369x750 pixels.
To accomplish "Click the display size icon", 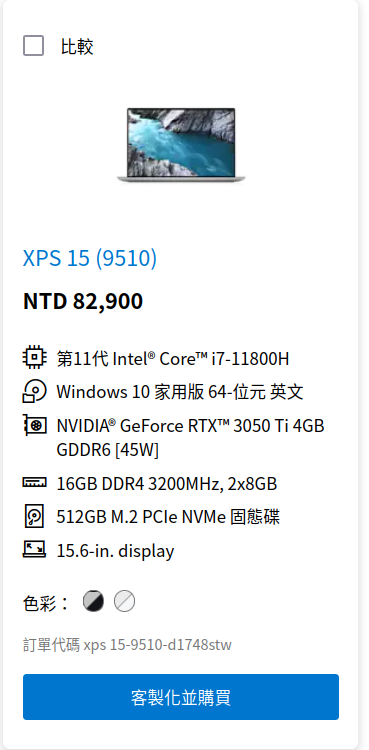I will coord(34,550).
